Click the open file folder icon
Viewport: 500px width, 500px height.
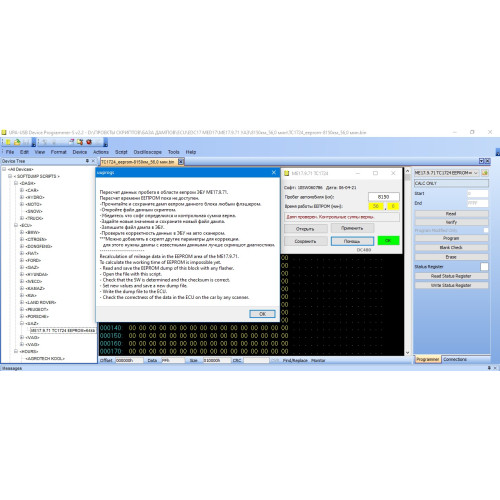pyautogui.click(x=17, y=142)
